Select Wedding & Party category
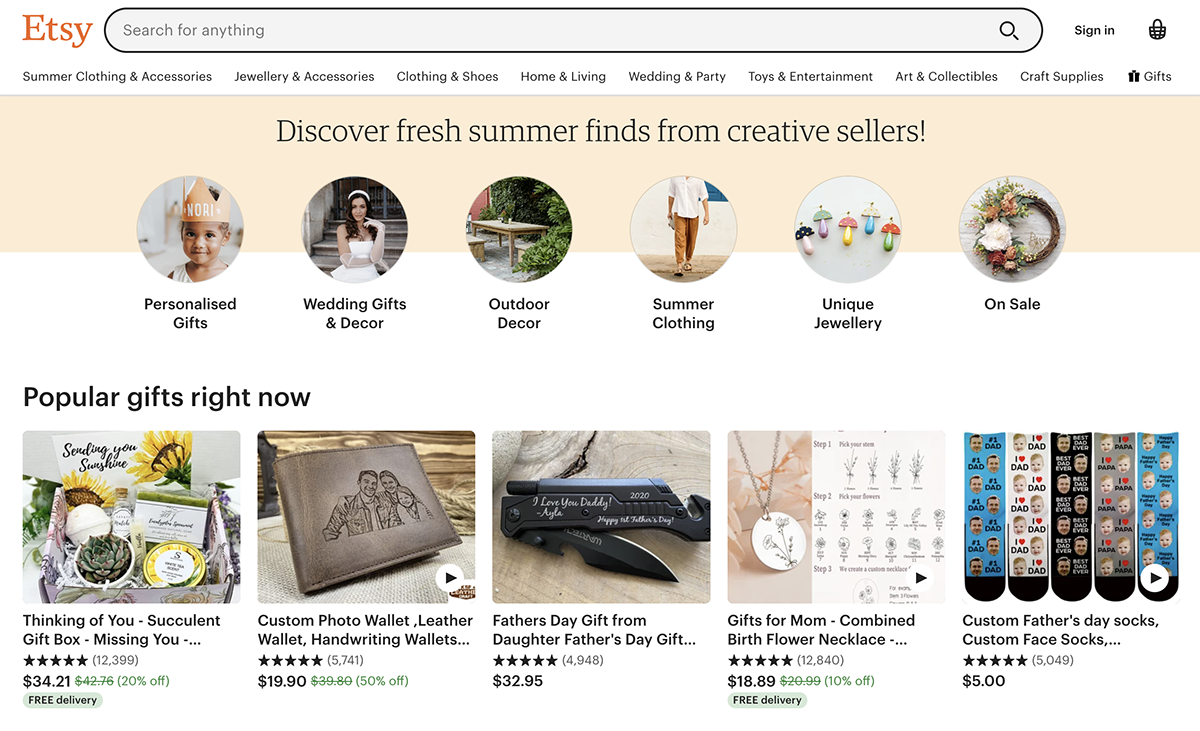Viewport: 1200px width, 731px height. tap(677, 76)
